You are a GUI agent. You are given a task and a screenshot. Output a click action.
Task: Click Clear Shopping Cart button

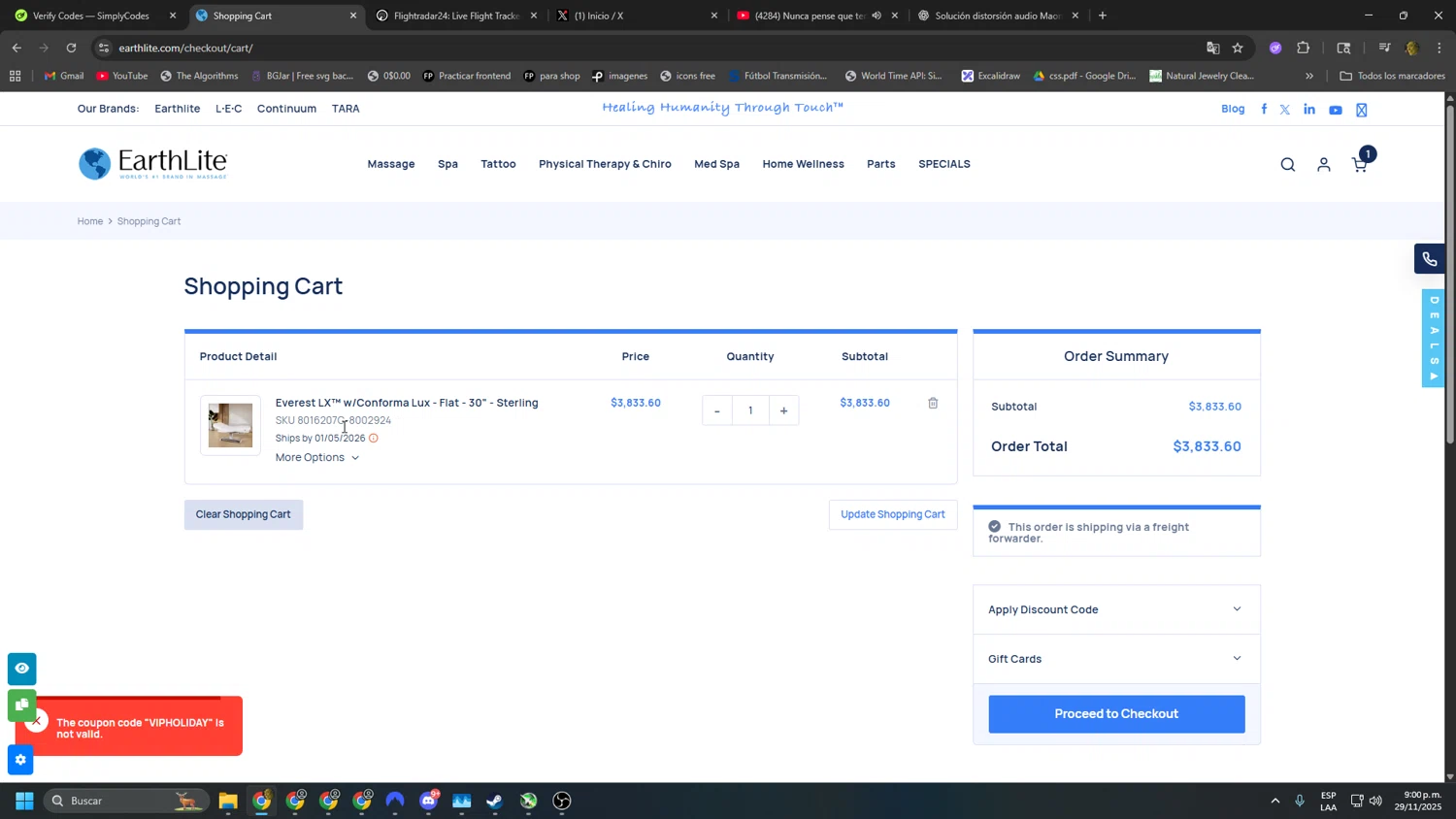click(244, 514)
